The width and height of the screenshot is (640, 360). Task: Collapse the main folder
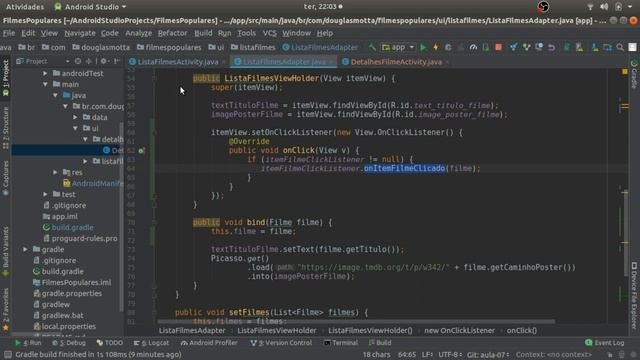[45, 84]
